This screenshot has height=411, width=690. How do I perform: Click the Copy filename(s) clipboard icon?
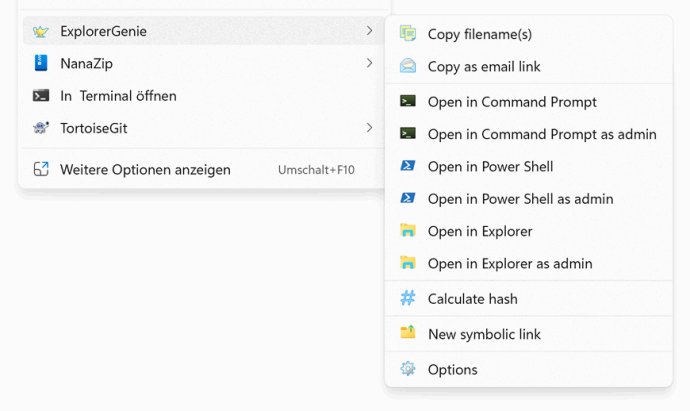(408, 33)
